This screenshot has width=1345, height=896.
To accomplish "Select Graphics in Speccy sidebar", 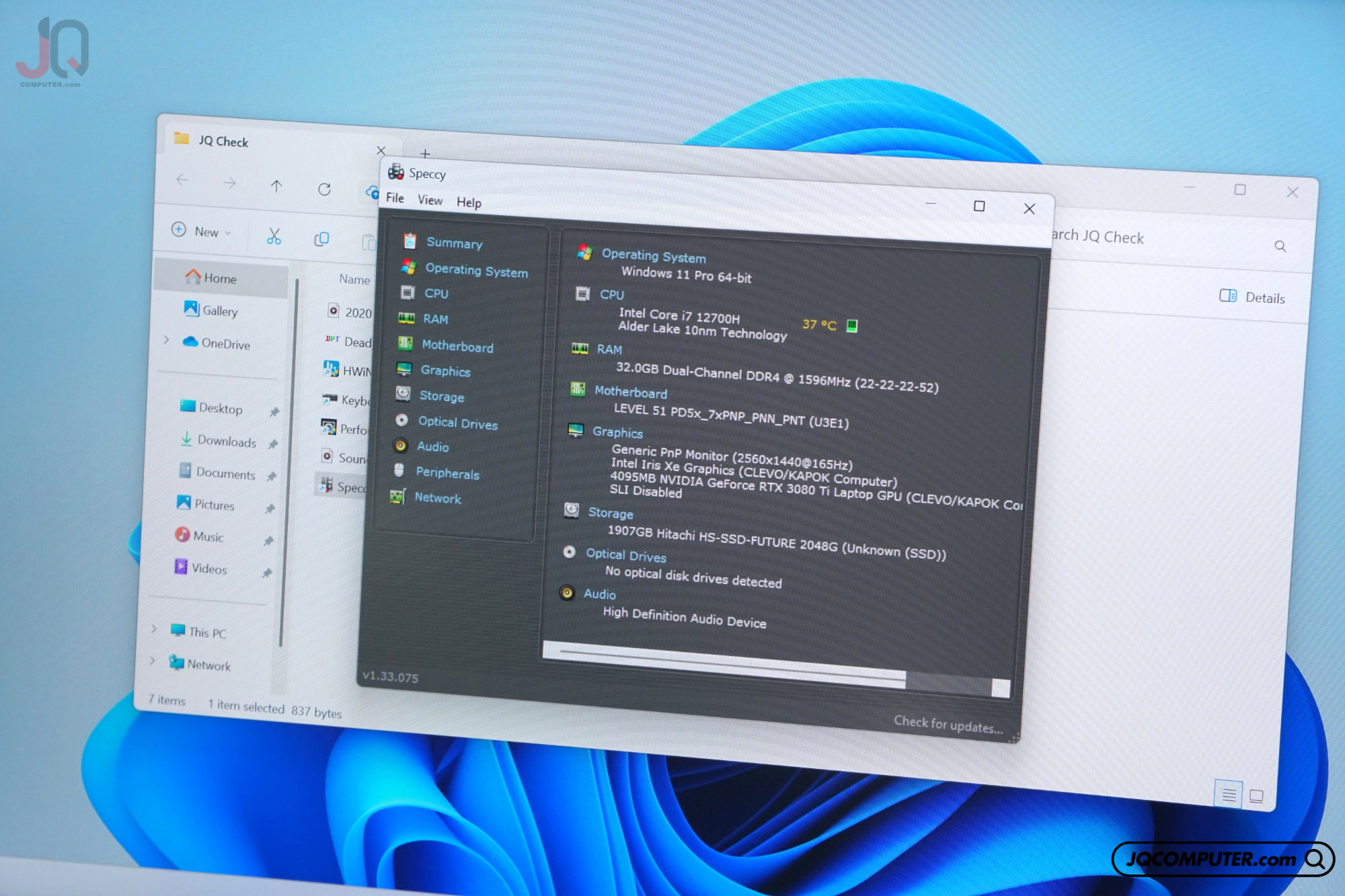I will (x=445, y=370).
